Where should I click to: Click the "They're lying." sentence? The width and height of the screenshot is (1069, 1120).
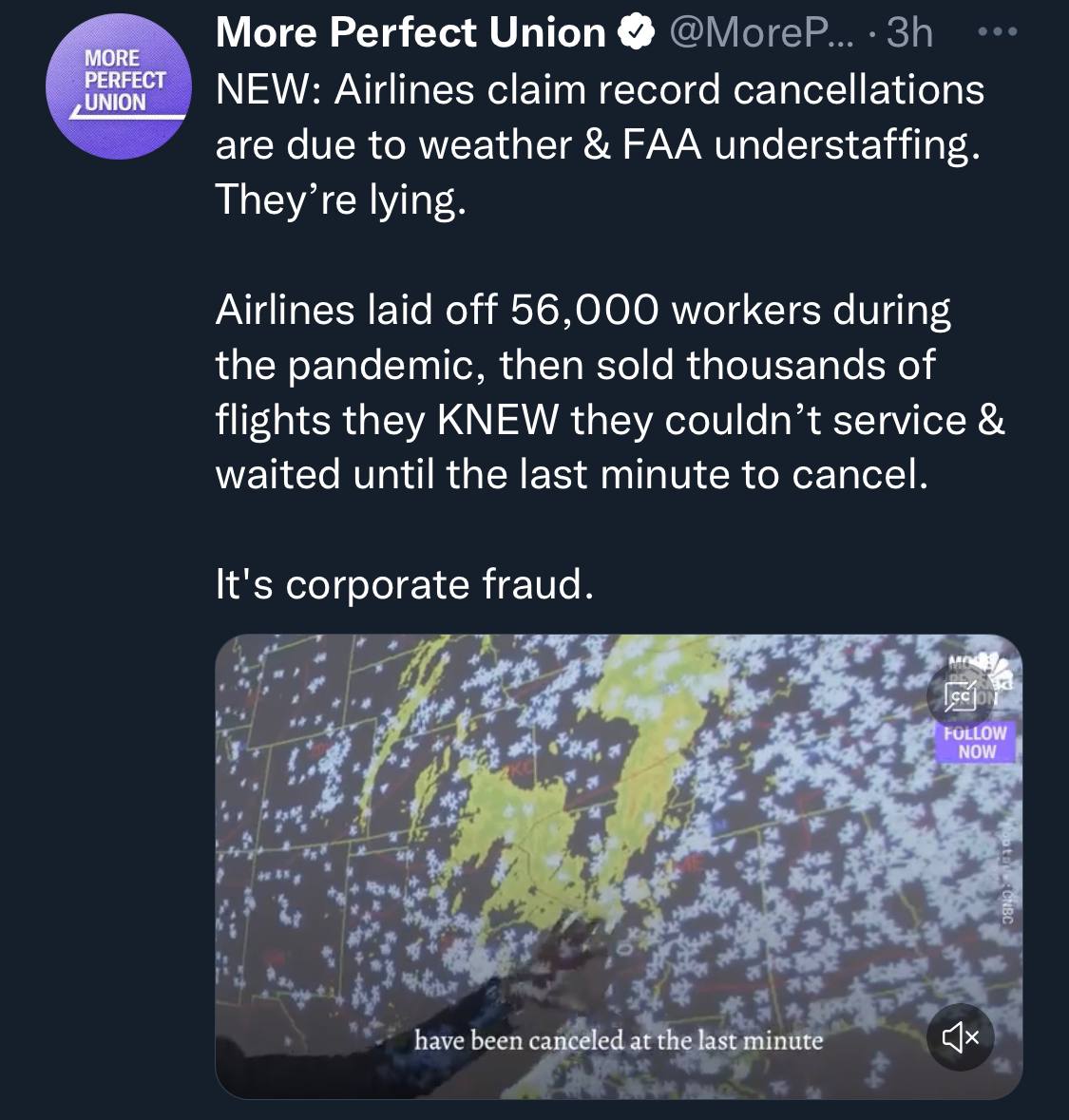tap(341, 199)
